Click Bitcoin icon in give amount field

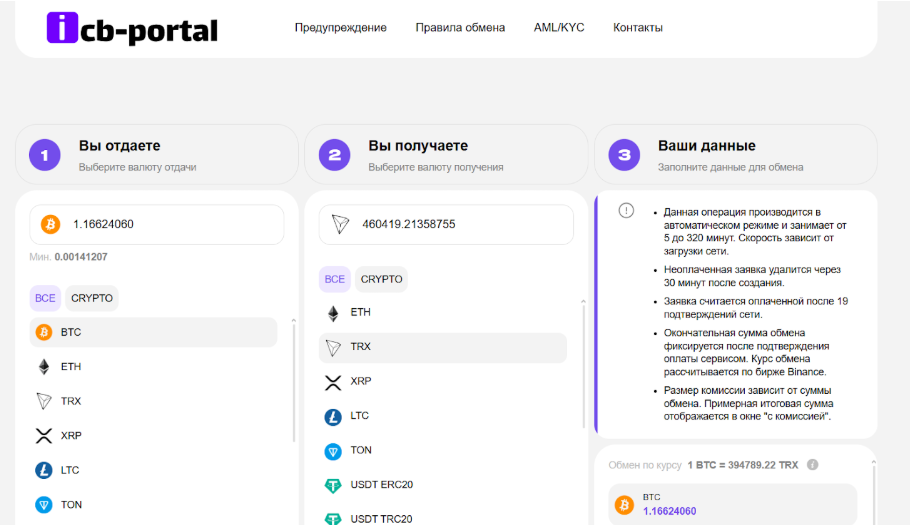pos(50,224)
